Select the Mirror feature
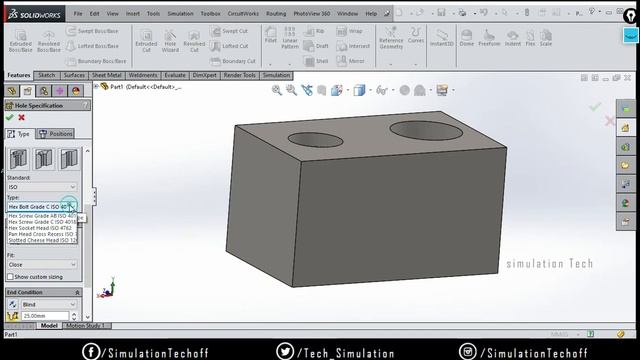640x360 pixels. point(350,61)
